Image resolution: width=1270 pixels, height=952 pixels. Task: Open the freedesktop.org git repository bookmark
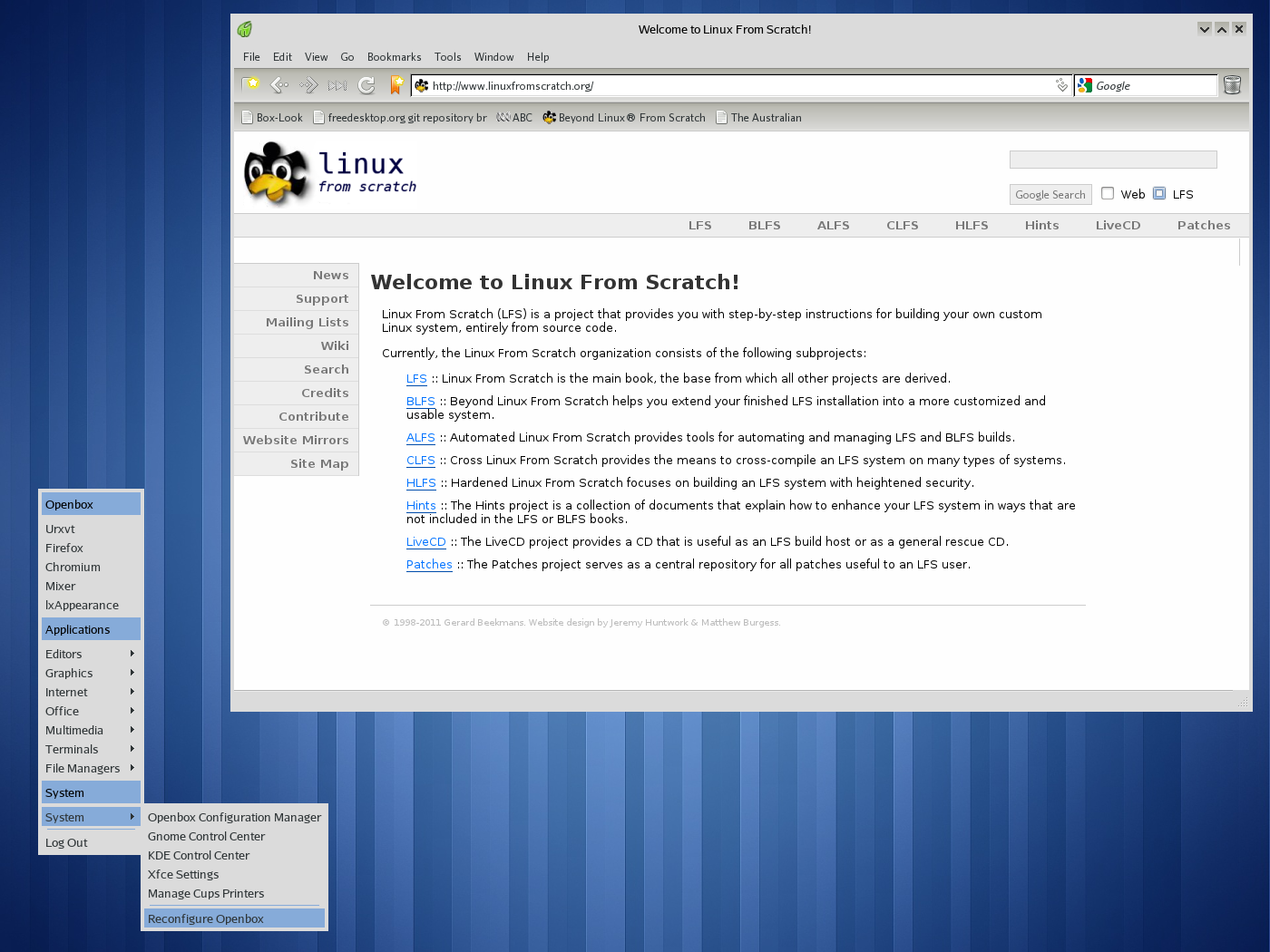(400, 118)
